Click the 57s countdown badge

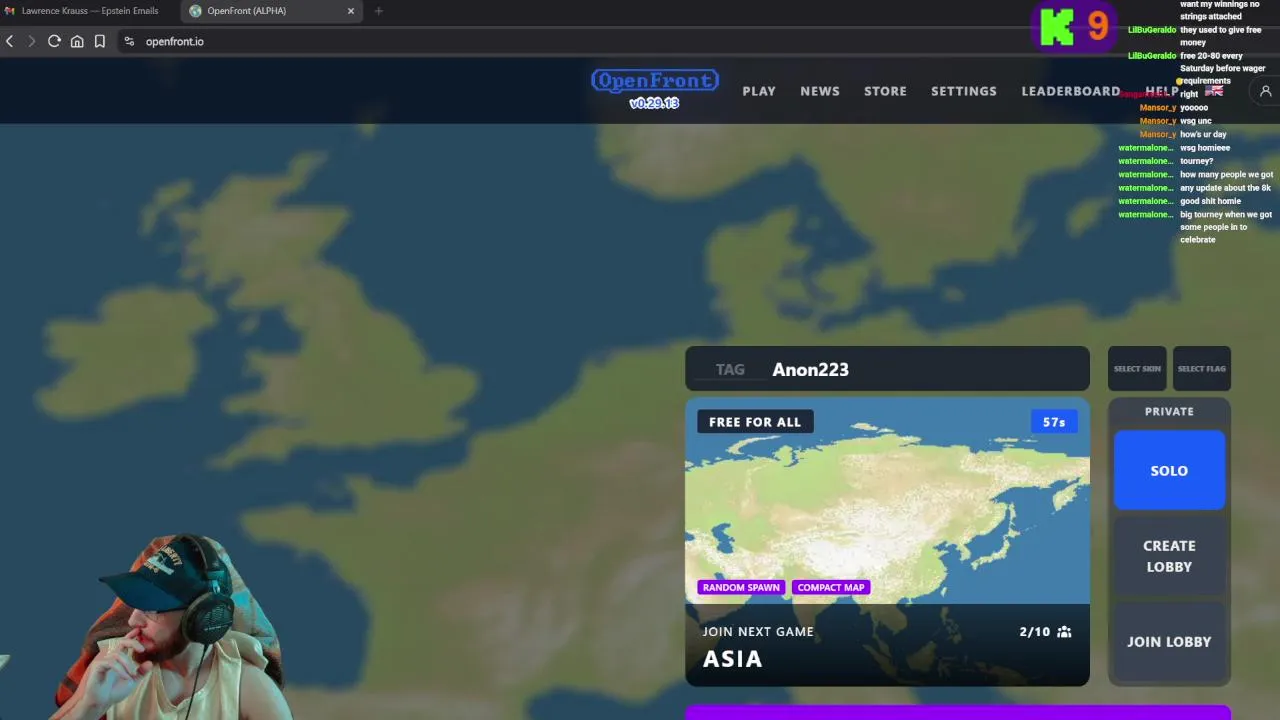pyautogui.click(x=1054, y=422)
